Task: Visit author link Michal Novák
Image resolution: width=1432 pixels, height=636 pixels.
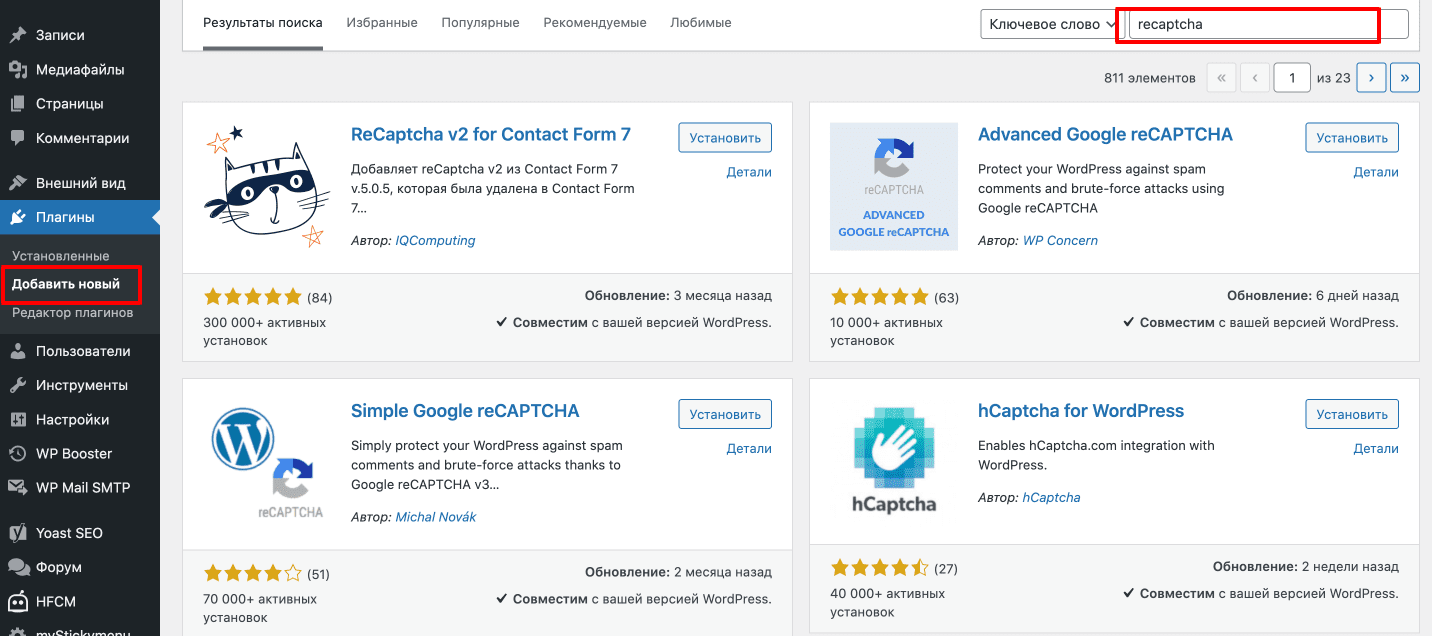Action: click(x=435, y=516)
